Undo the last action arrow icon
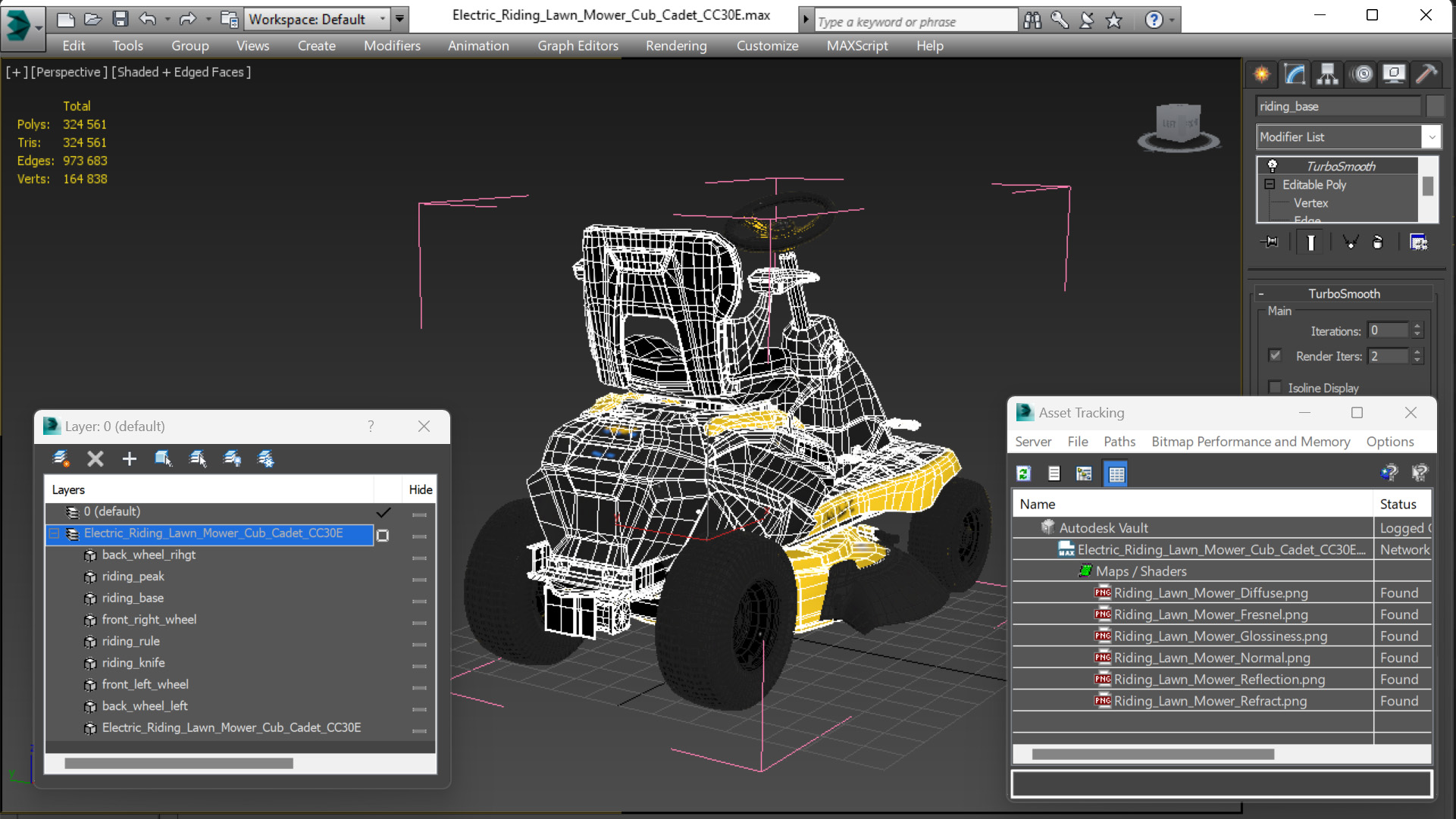The height and width of the screenshot is (819, 1456). point(148,19)
